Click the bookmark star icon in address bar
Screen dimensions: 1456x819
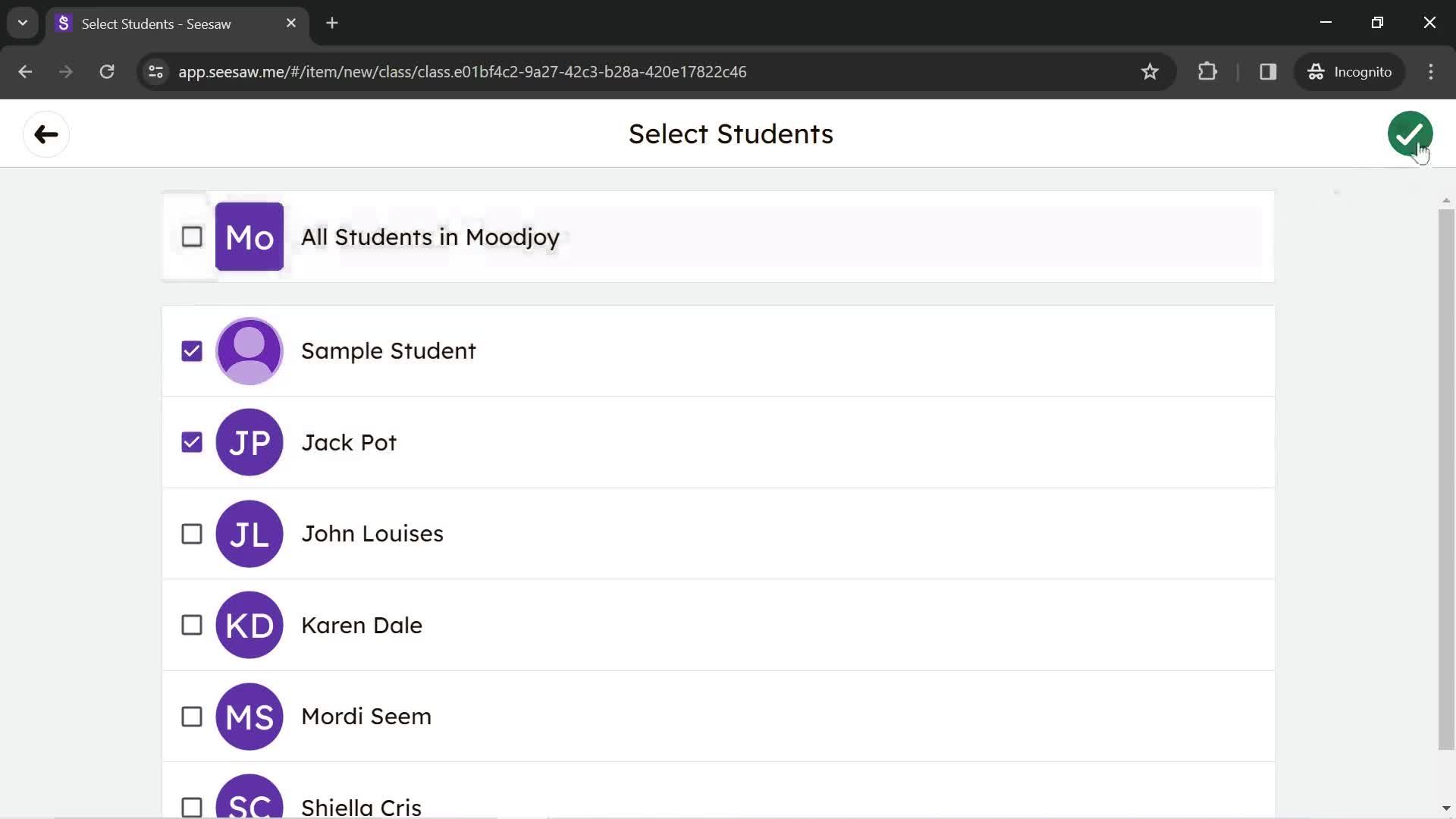point(1152,71)
